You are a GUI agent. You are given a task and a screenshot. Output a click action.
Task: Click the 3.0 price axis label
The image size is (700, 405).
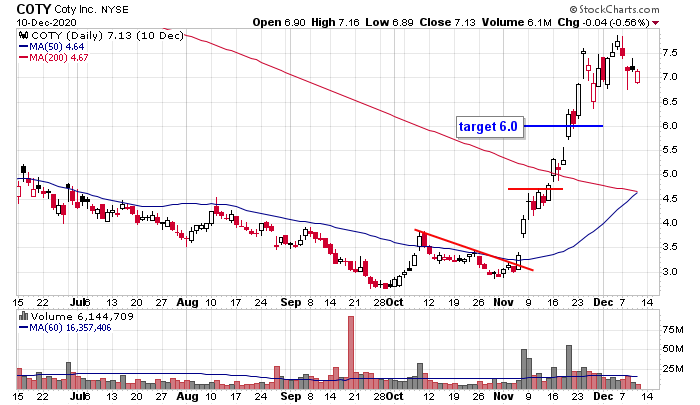[x=670, y=271]
